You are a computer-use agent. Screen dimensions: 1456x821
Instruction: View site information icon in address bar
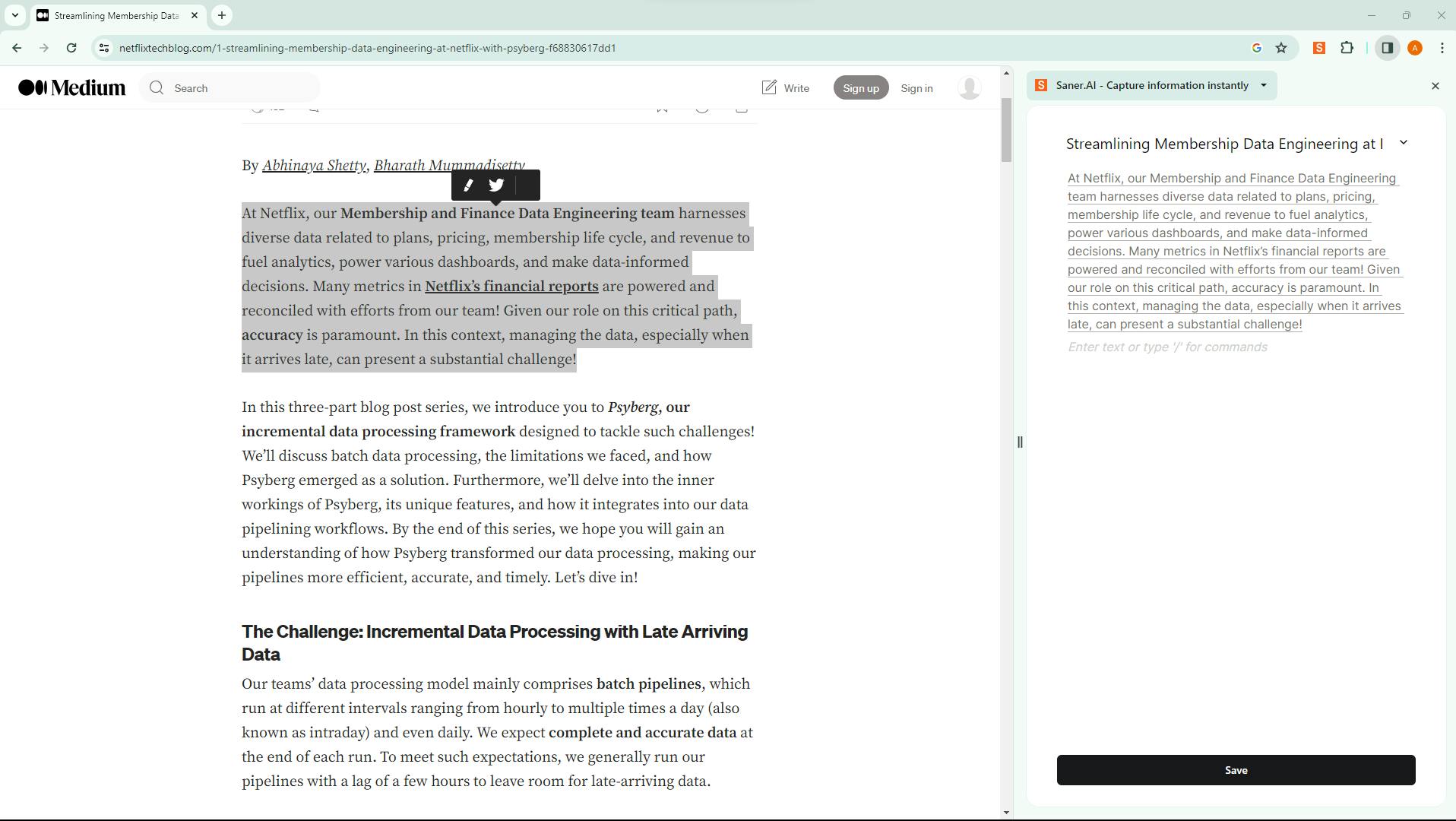(104, 48)
